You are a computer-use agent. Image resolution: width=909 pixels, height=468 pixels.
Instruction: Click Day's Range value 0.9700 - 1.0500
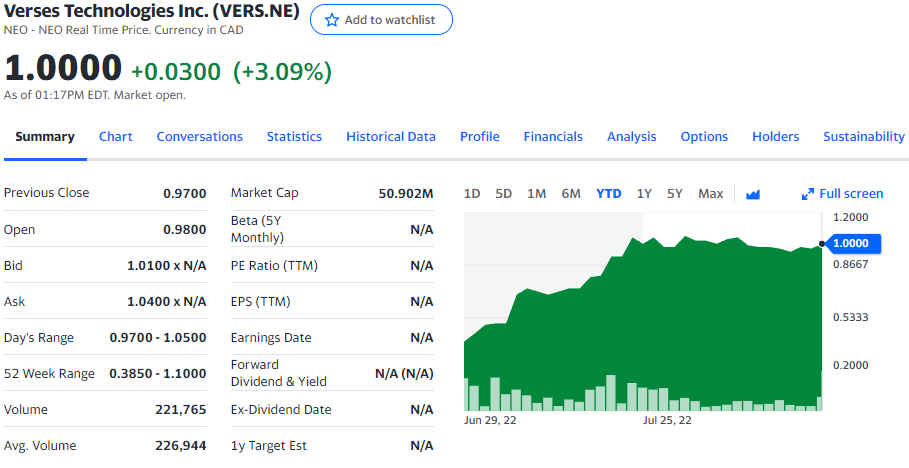(158, 338)
